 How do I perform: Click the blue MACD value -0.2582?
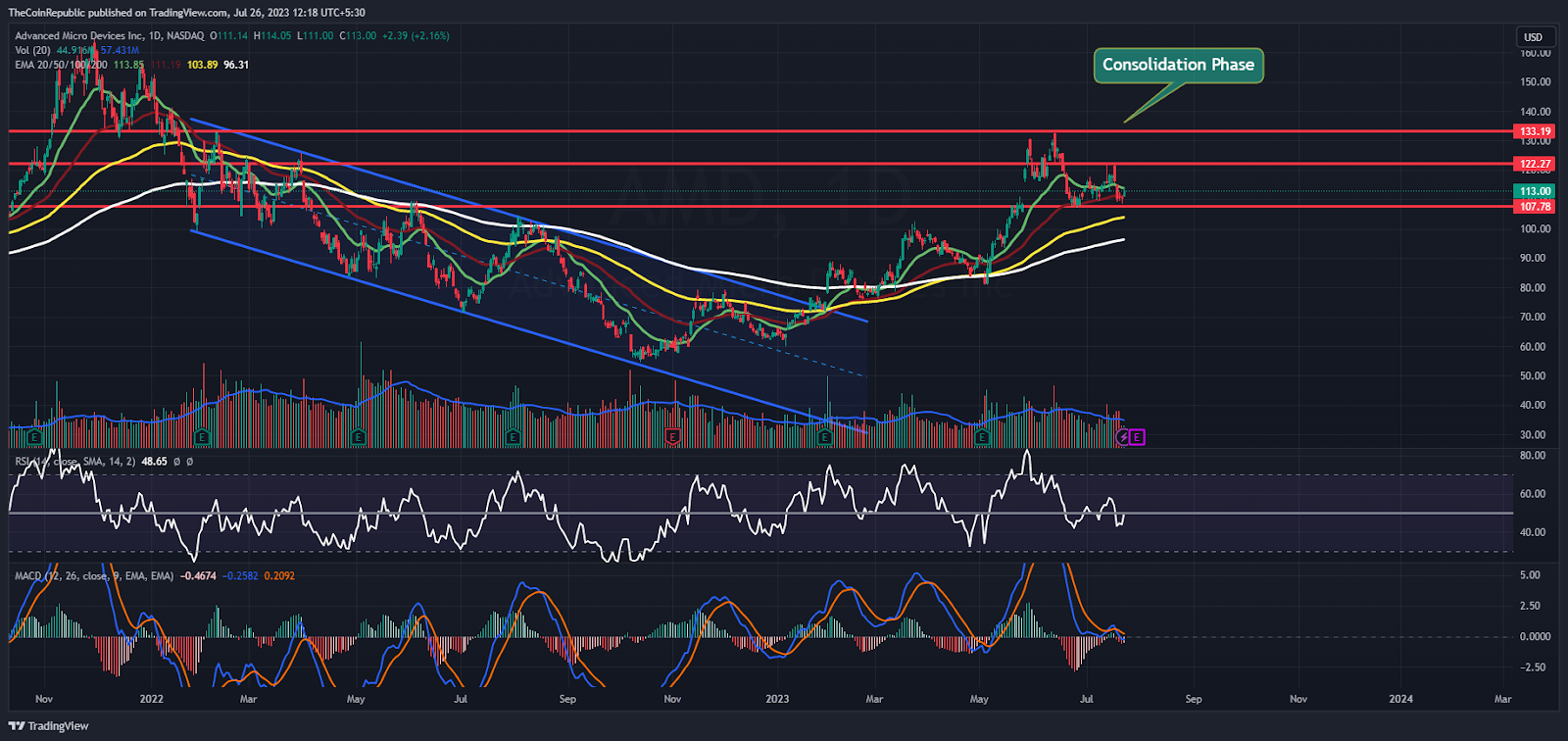(x=240, y=575)
